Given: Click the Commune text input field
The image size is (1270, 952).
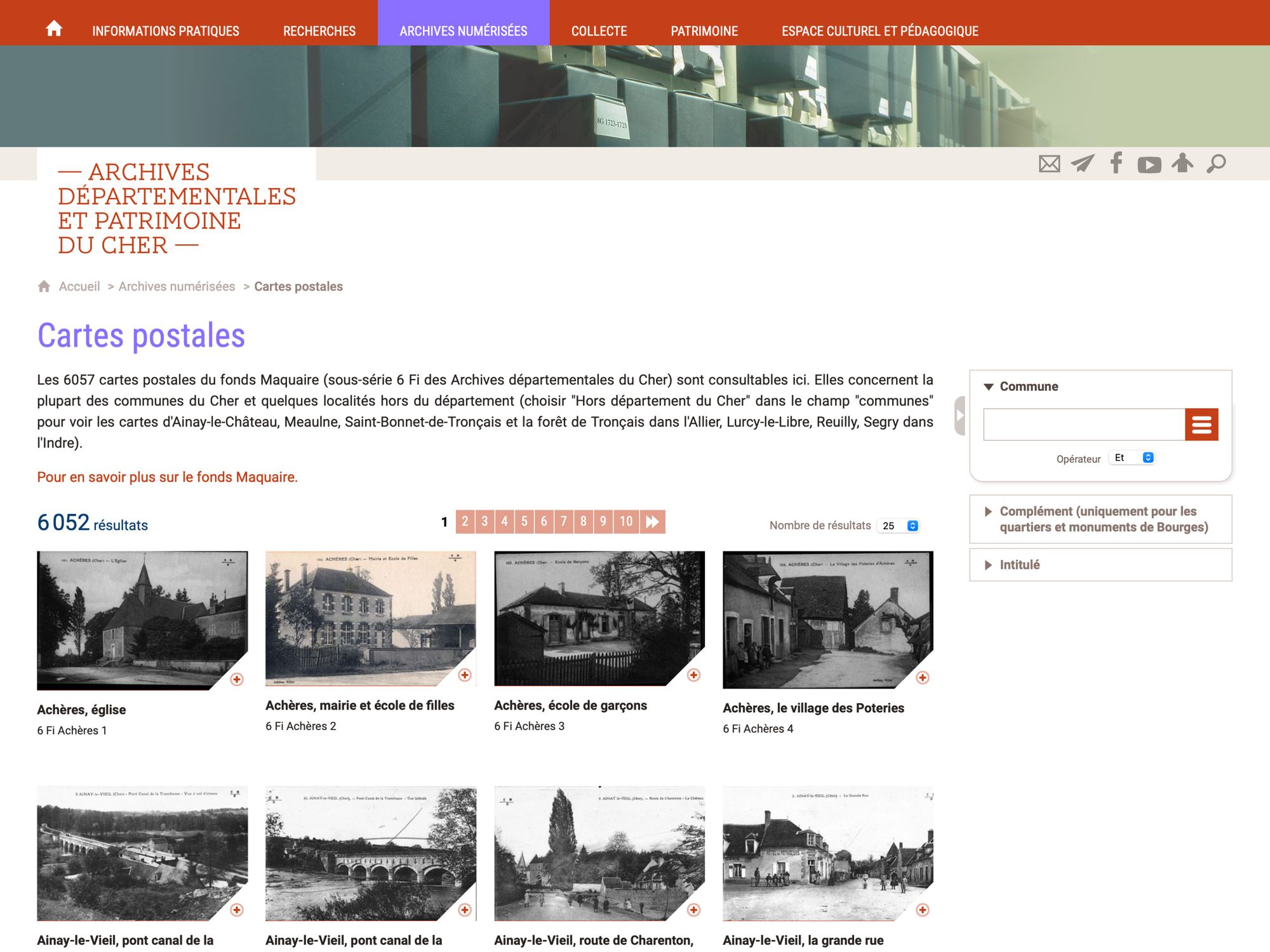Looking at the screenshot, I should point(1084,425).
